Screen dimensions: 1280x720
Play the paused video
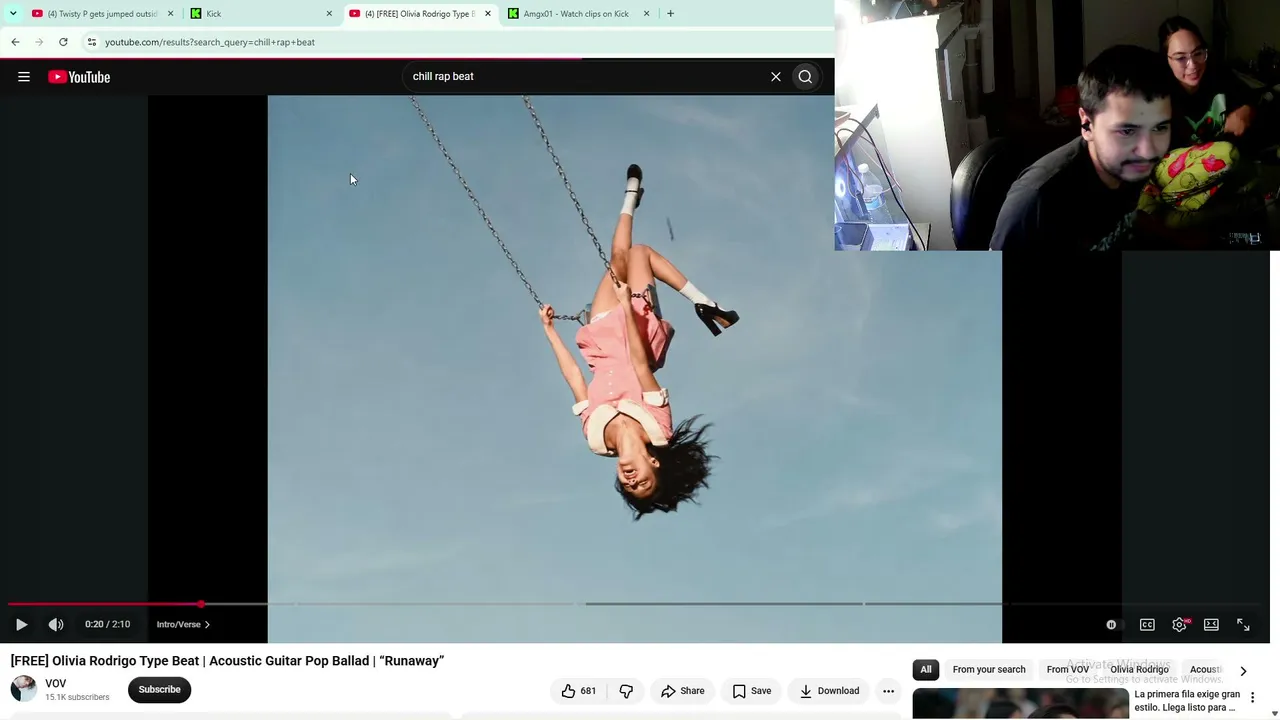[21, 624]
